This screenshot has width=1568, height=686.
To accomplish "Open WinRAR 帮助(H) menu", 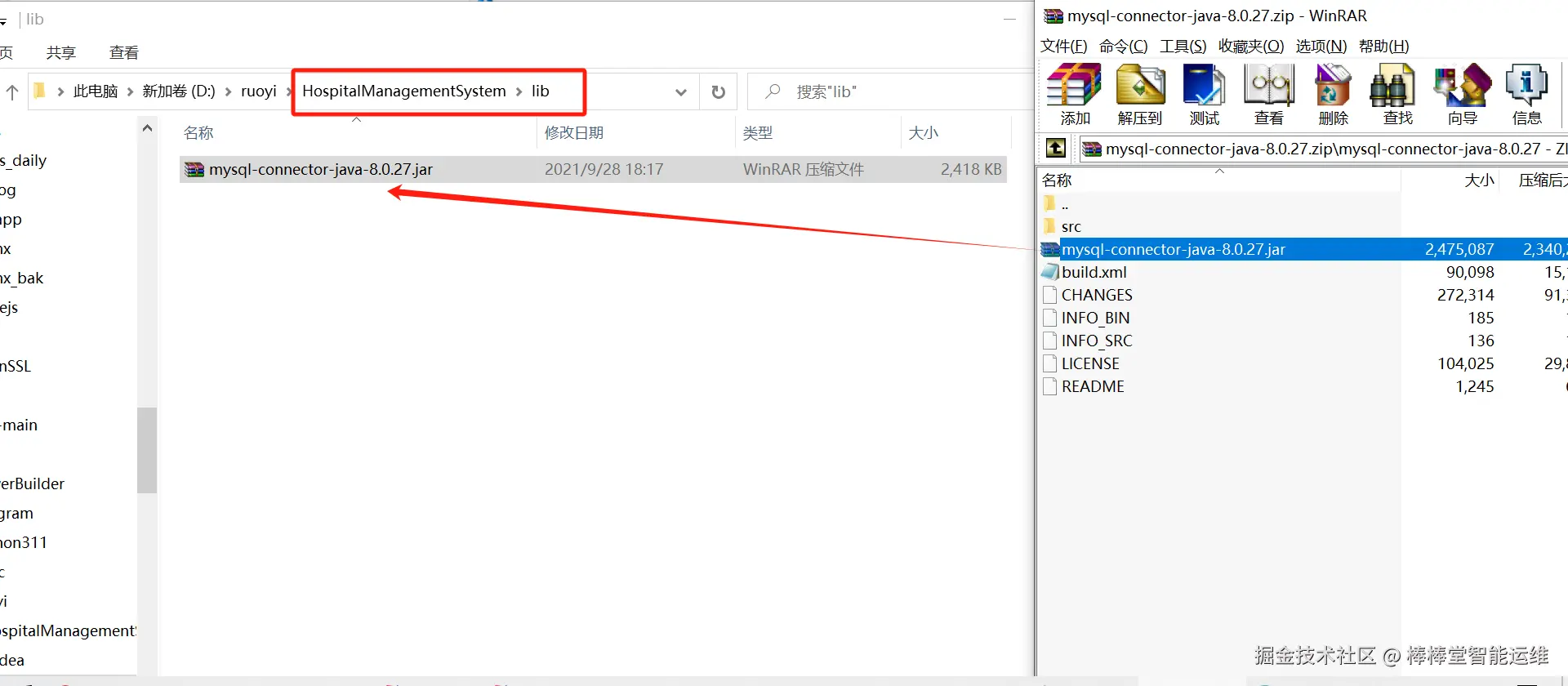I will tap(1384, 46).
